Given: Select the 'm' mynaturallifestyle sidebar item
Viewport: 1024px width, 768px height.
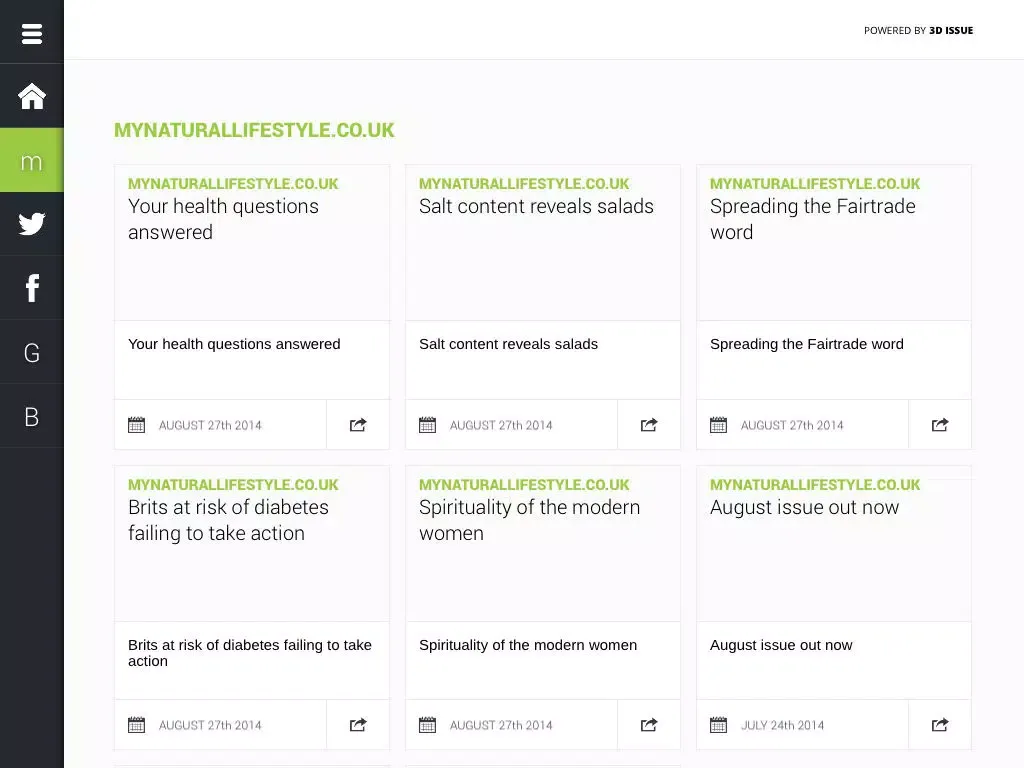Looking at the screenshot, I should (x=31, y=160).
